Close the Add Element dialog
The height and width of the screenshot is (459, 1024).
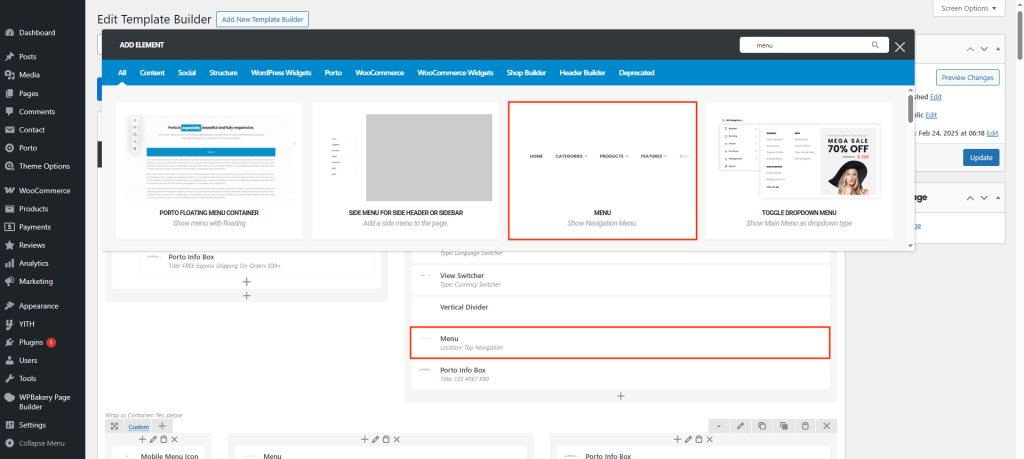[x=900, y=46]
